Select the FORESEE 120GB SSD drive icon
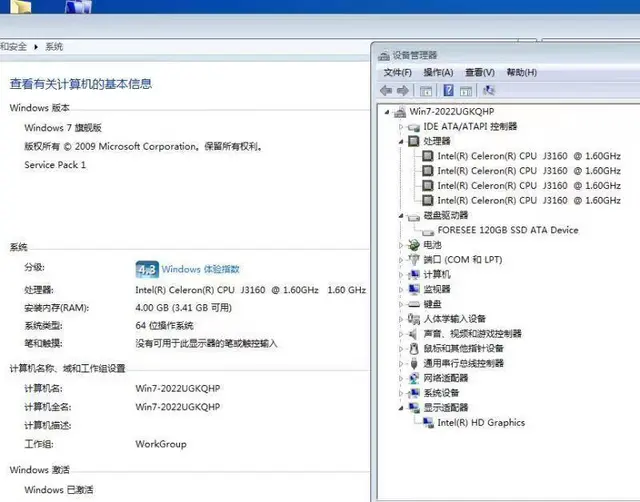Viewport: 640px width, 502px height. click(x=428, y=231)
